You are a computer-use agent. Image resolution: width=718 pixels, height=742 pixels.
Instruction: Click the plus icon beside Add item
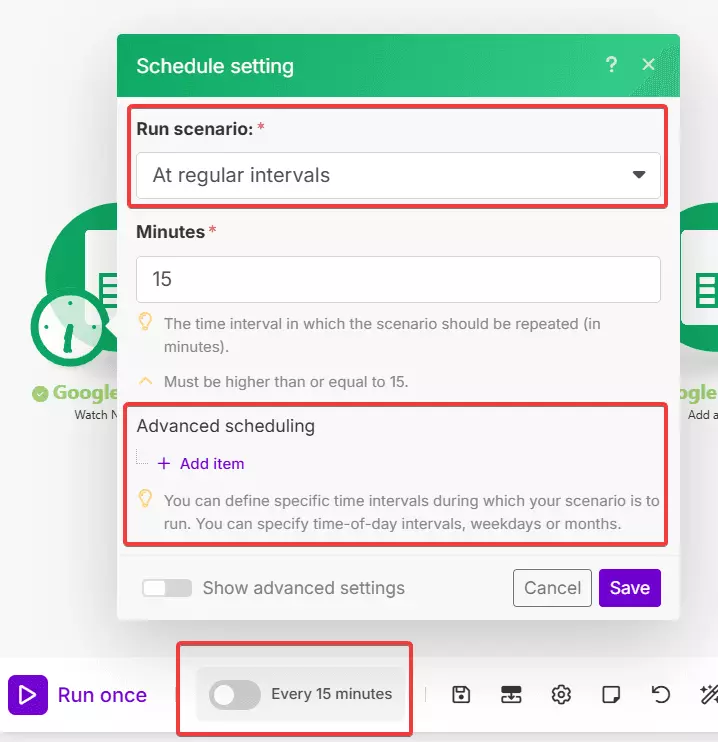click(164, 463)
